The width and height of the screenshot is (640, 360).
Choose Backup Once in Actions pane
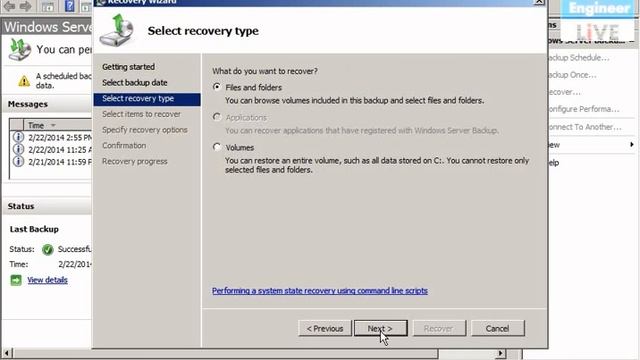point(572,75)
